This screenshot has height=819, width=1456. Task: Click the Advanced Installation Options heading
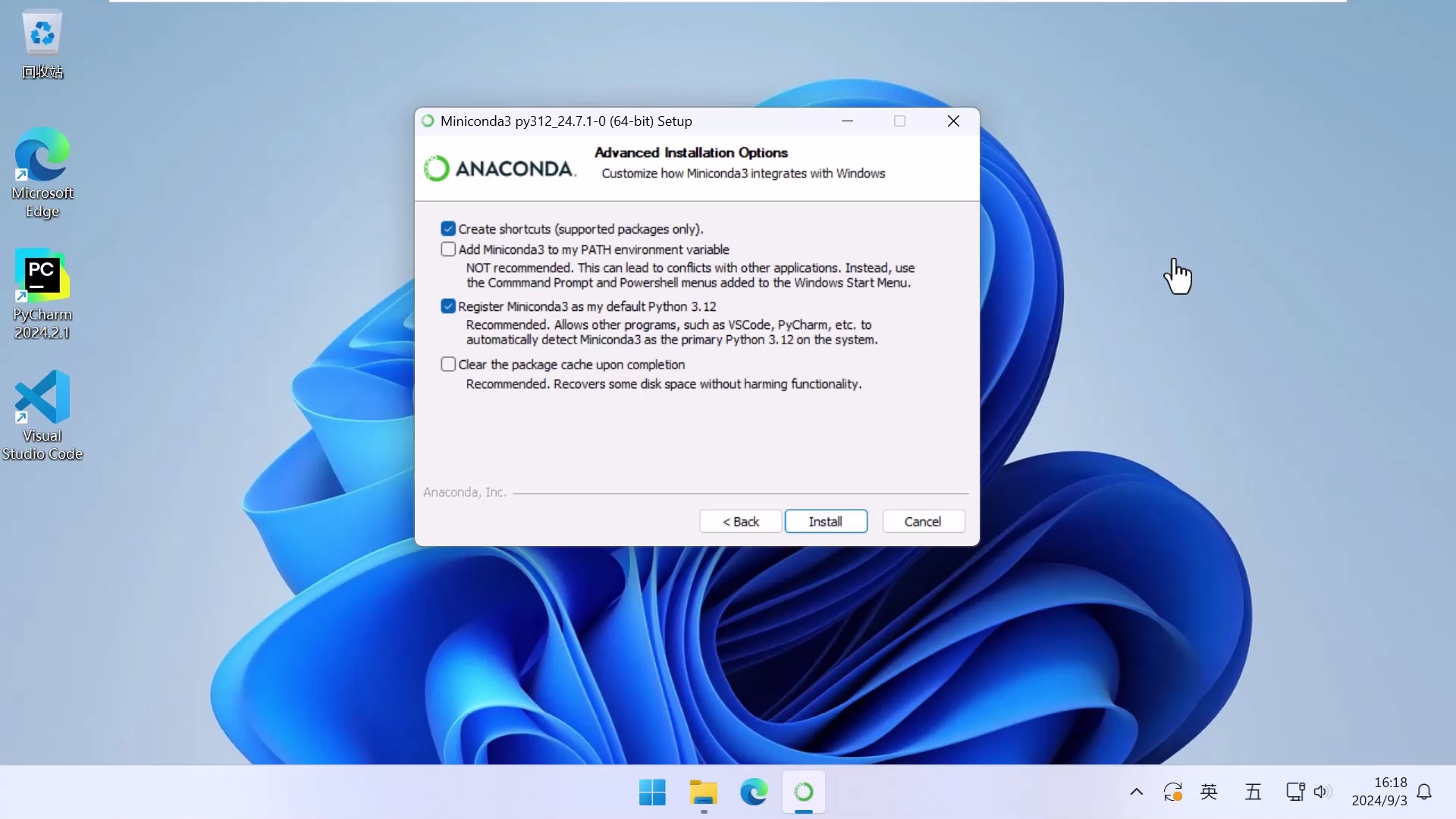(x=691, y=152)
